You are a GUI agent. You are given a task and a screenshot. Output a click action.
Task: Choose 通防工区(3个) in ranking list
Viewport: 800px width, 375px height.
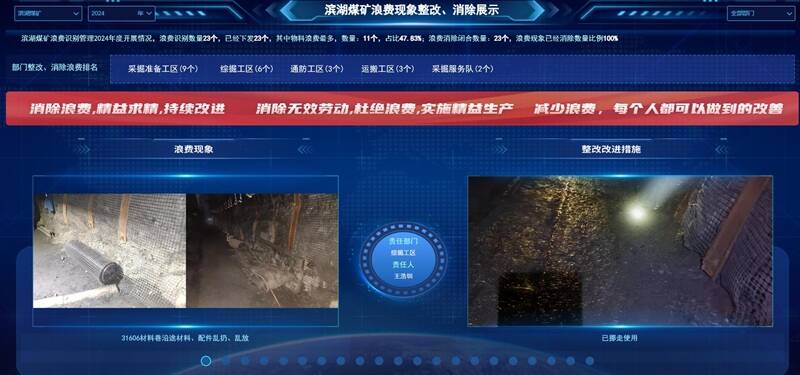317,69
